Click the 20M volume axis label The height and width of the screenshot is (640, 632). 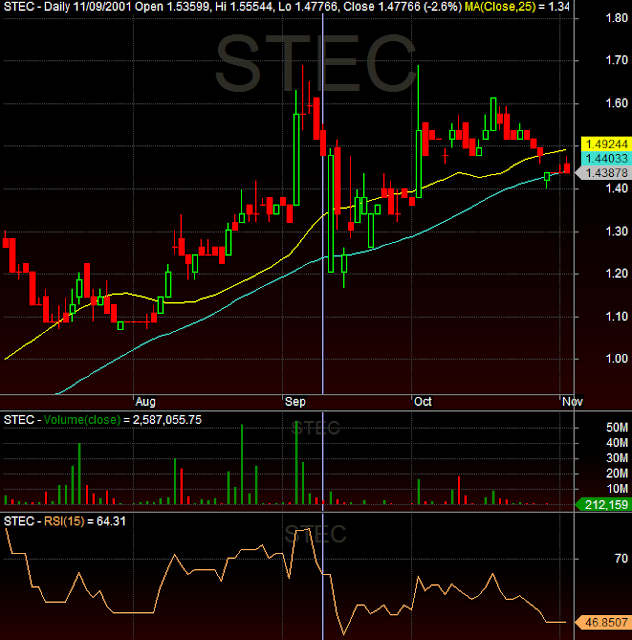[x=617, y=474]
